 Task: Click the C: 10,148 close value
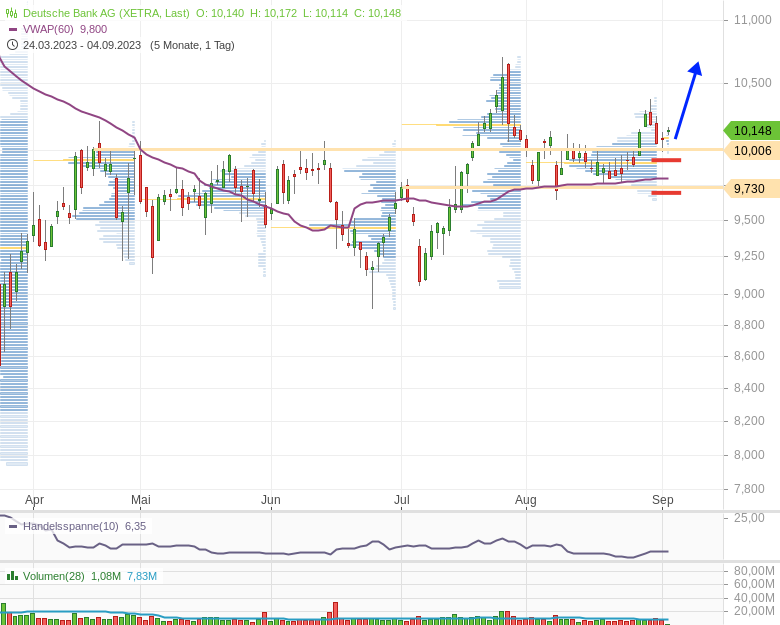click(377, 13)
